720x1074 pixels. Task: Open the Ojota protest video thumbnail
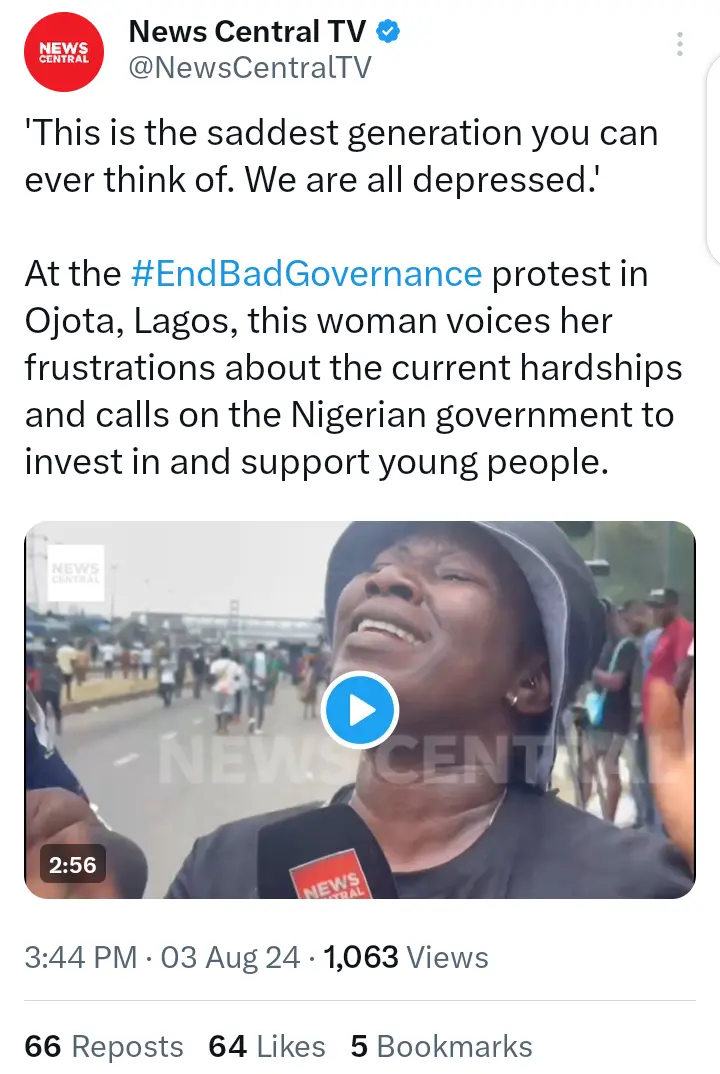click(360, 710)
